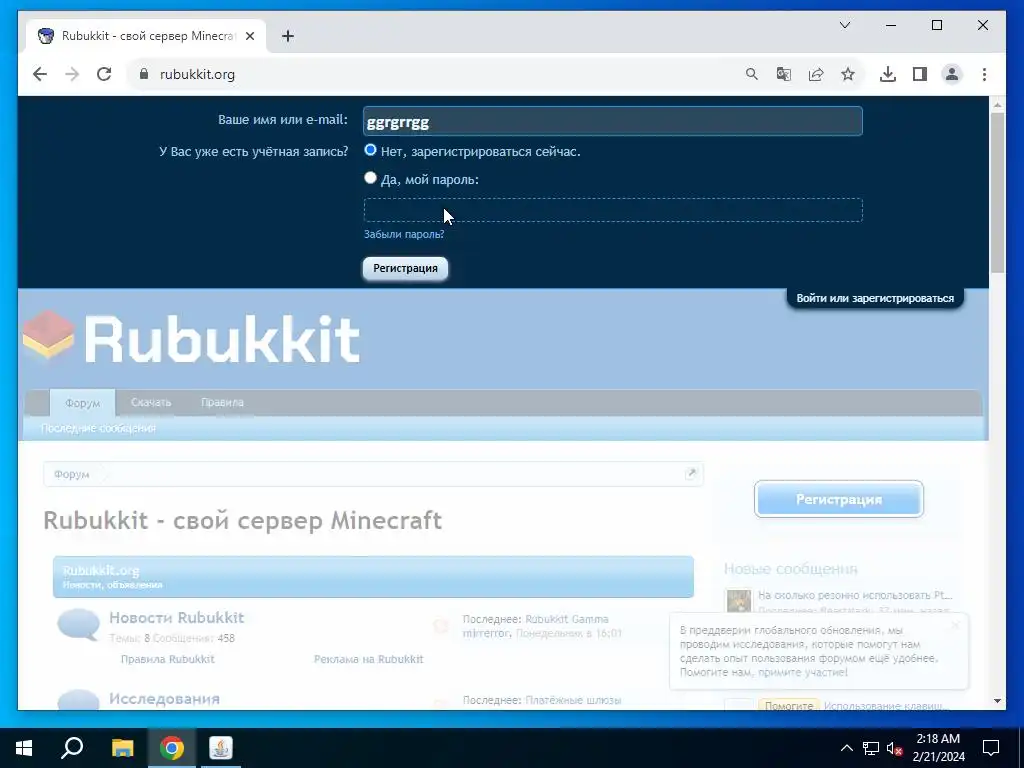
Task: Click the password input field
Action: [x=613, y=210]
